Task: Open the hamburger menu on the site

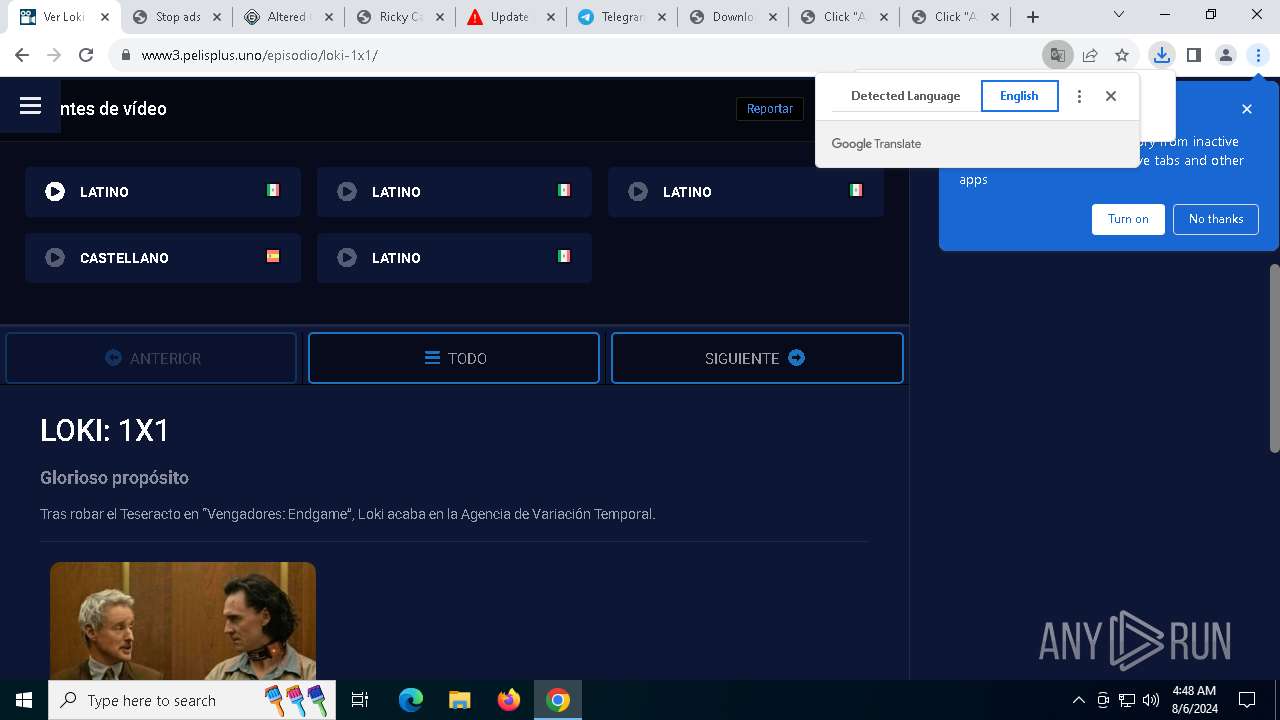Action: [30, 106]
